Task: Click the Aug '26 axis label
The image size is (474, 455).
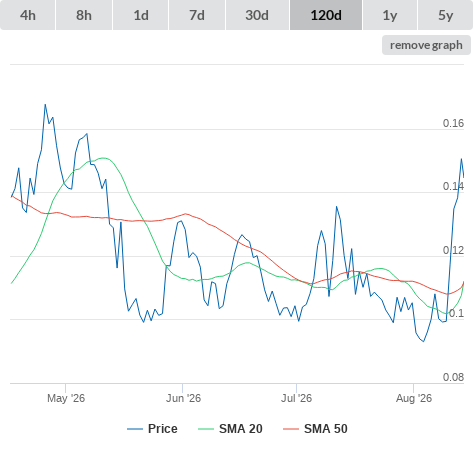Action: 414,398
